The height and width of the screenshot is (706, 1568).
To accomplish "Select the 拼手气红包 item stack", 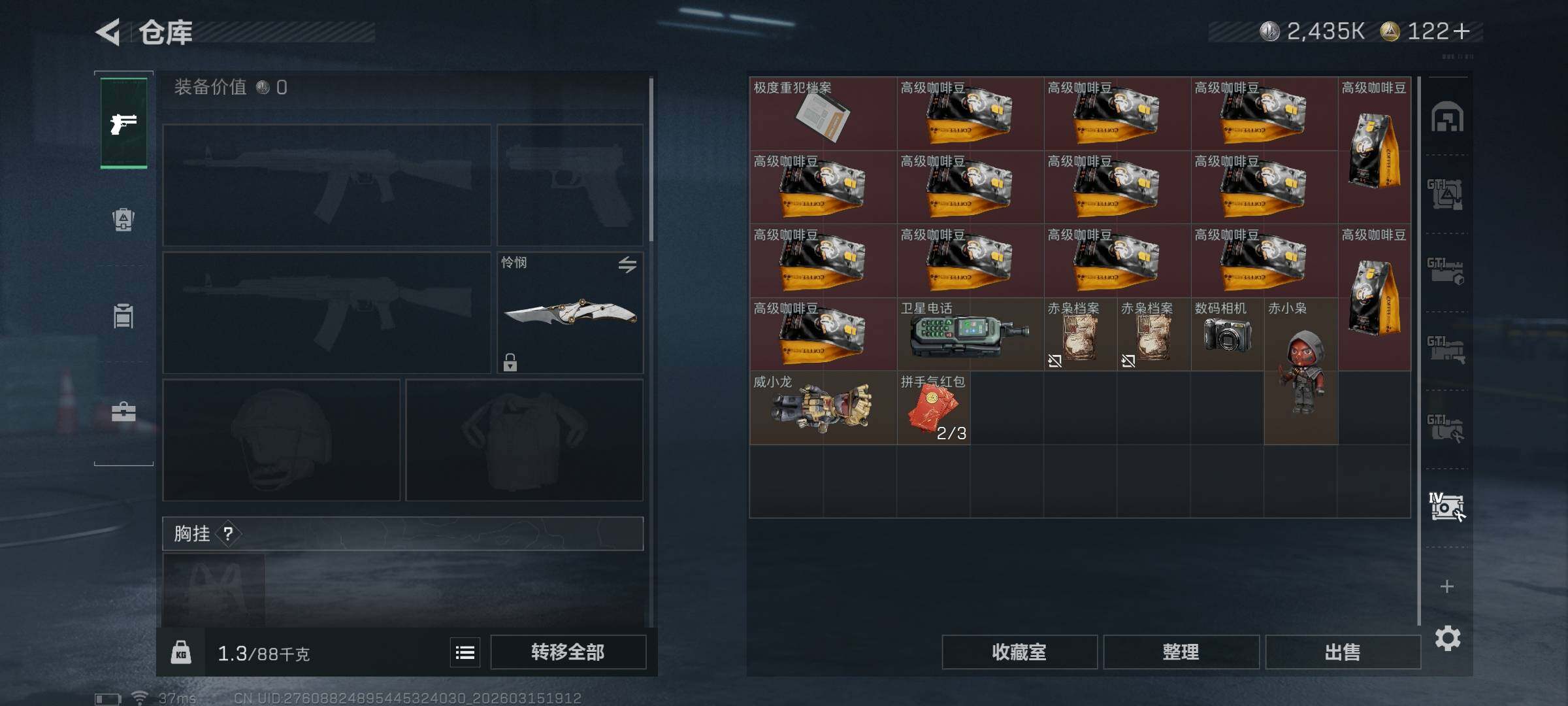I will (934, 408).
